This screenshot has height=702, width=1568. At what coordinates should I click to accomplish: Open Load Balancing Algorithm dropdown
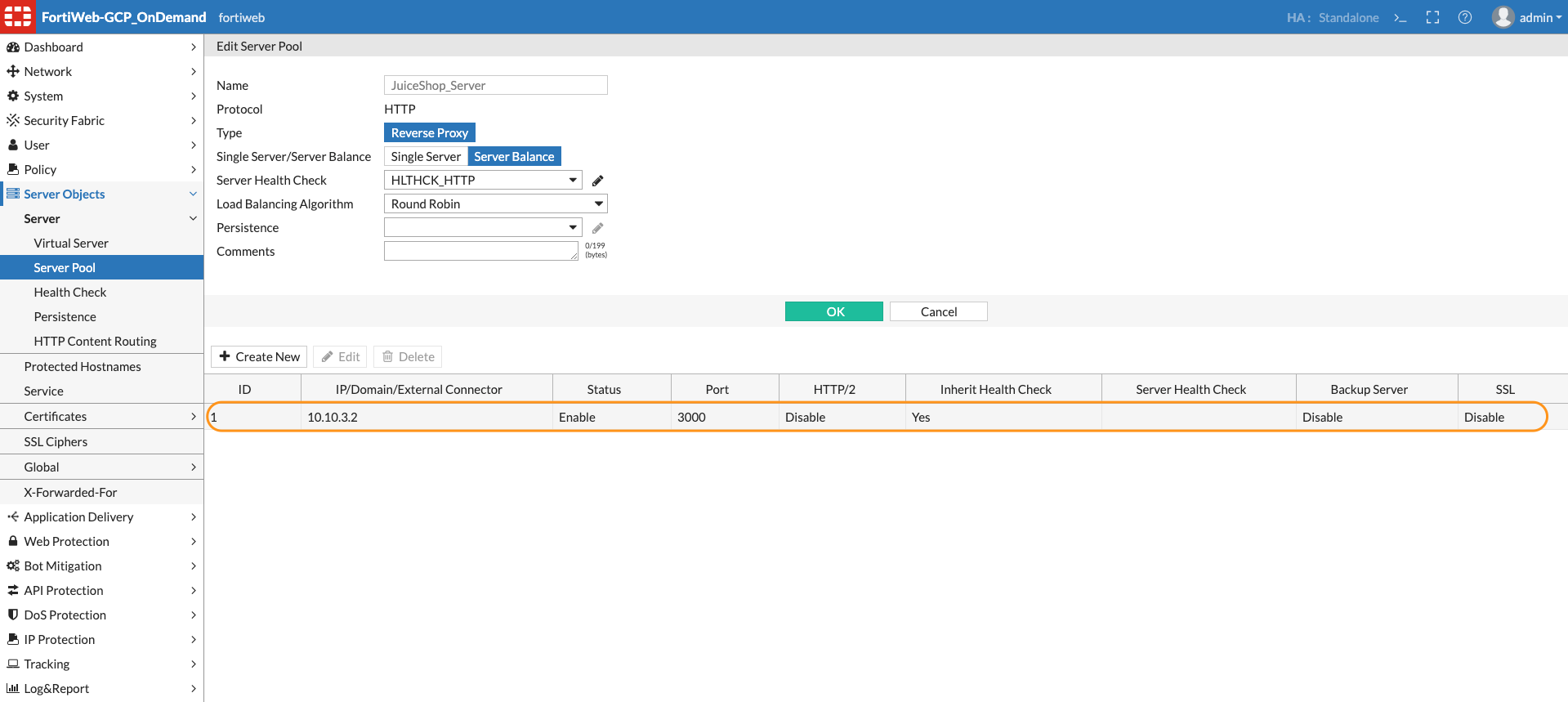click(x=496, y=204)
